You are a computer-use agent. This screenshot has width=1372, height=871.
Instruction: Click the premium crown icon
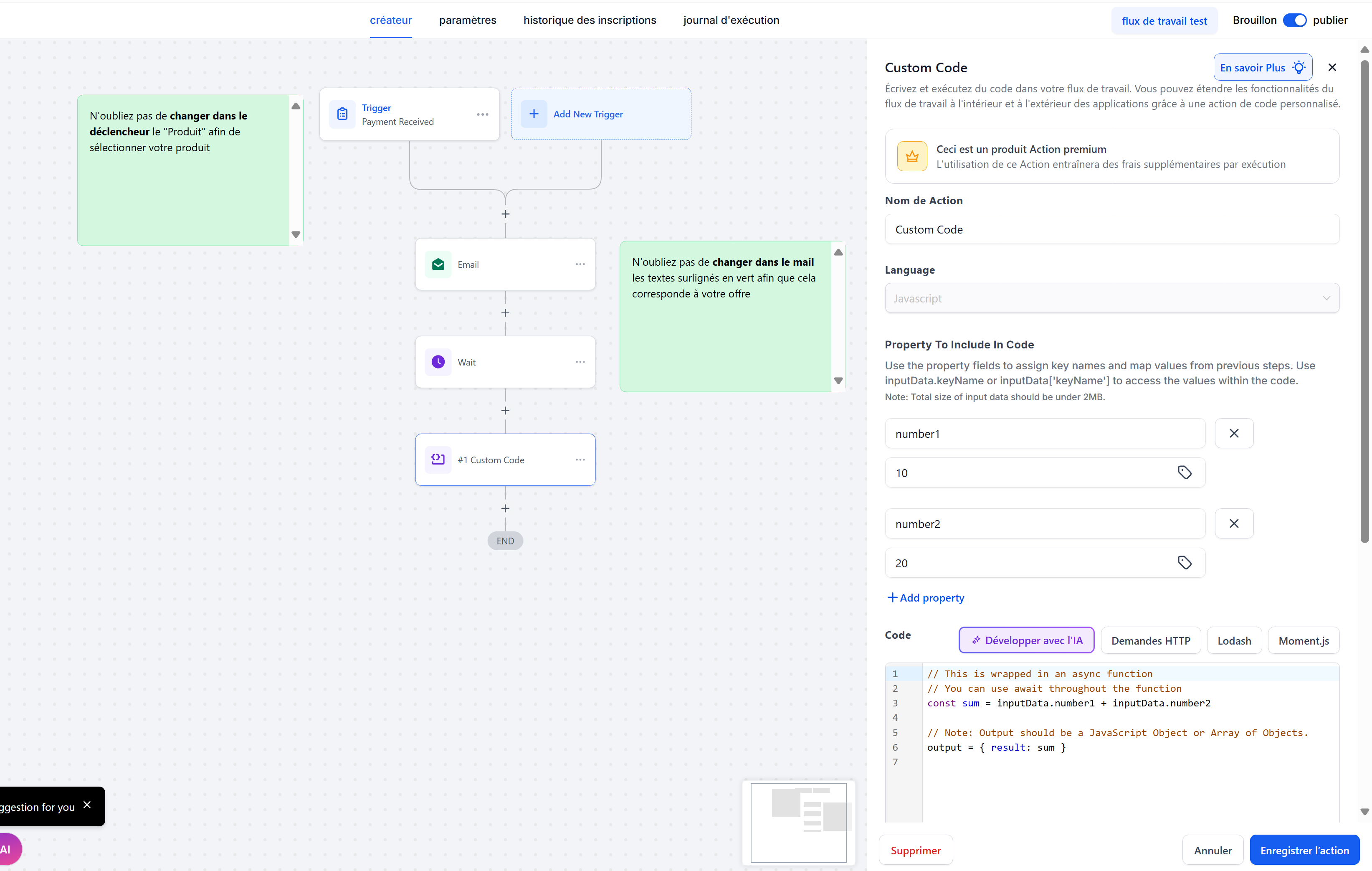pyautogui.click(x=911, y=156)
